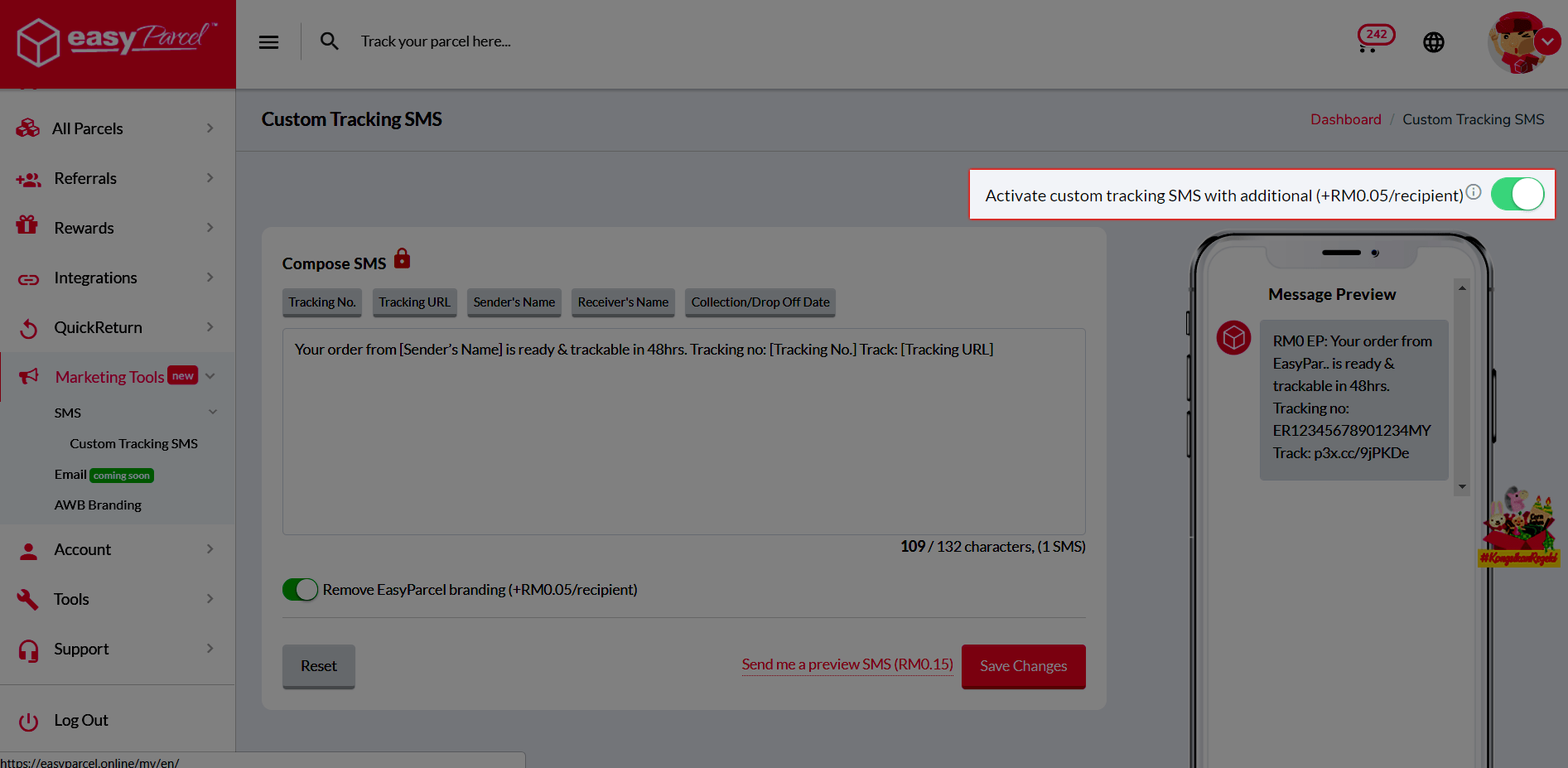Select the Marketing Tools megaphone icon
Image resolution: width=1568 pixels, height=768 pixels.
coord(28,377)
